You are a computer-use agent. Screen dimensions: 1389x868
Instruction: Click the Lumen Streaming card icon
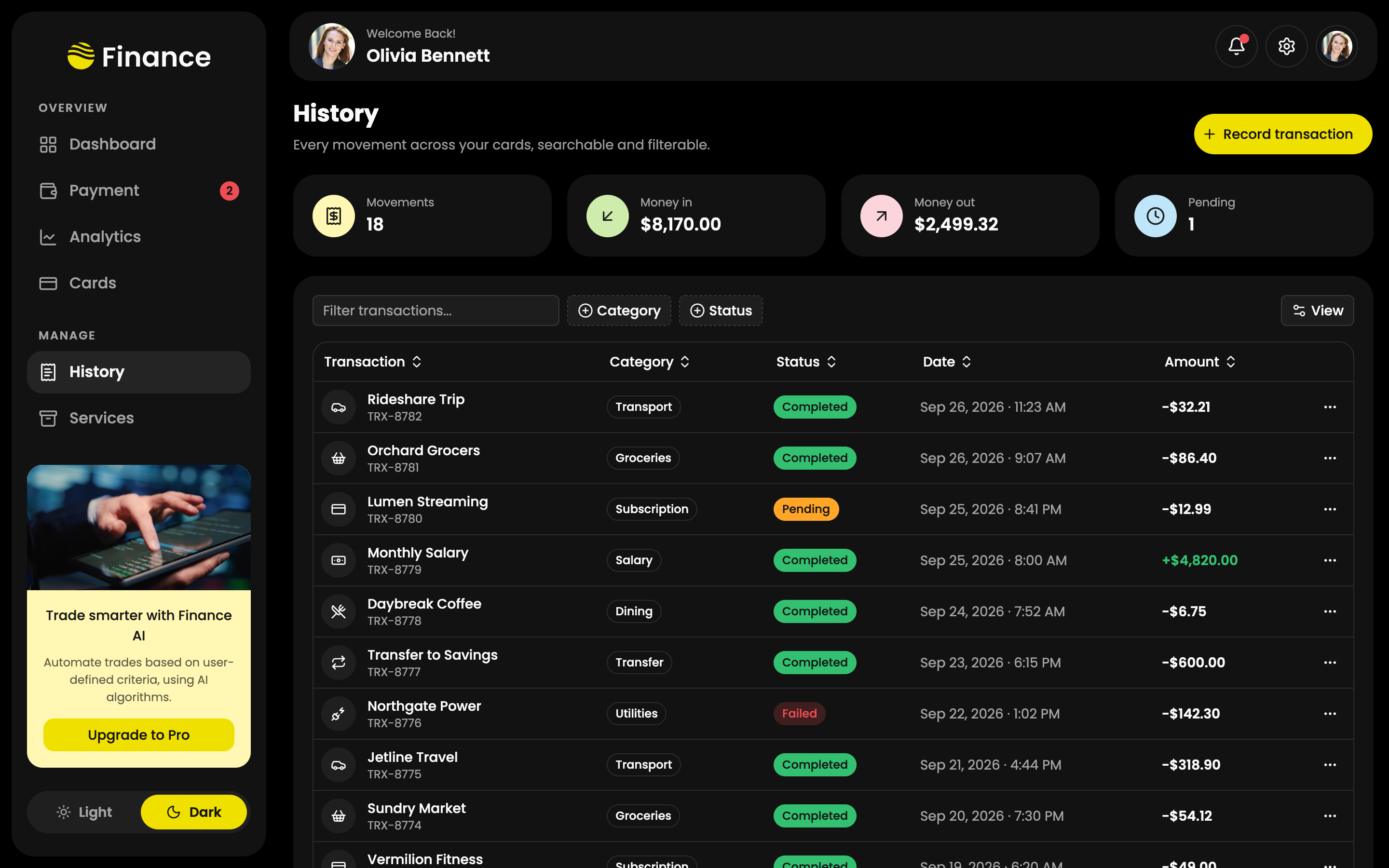339,509
